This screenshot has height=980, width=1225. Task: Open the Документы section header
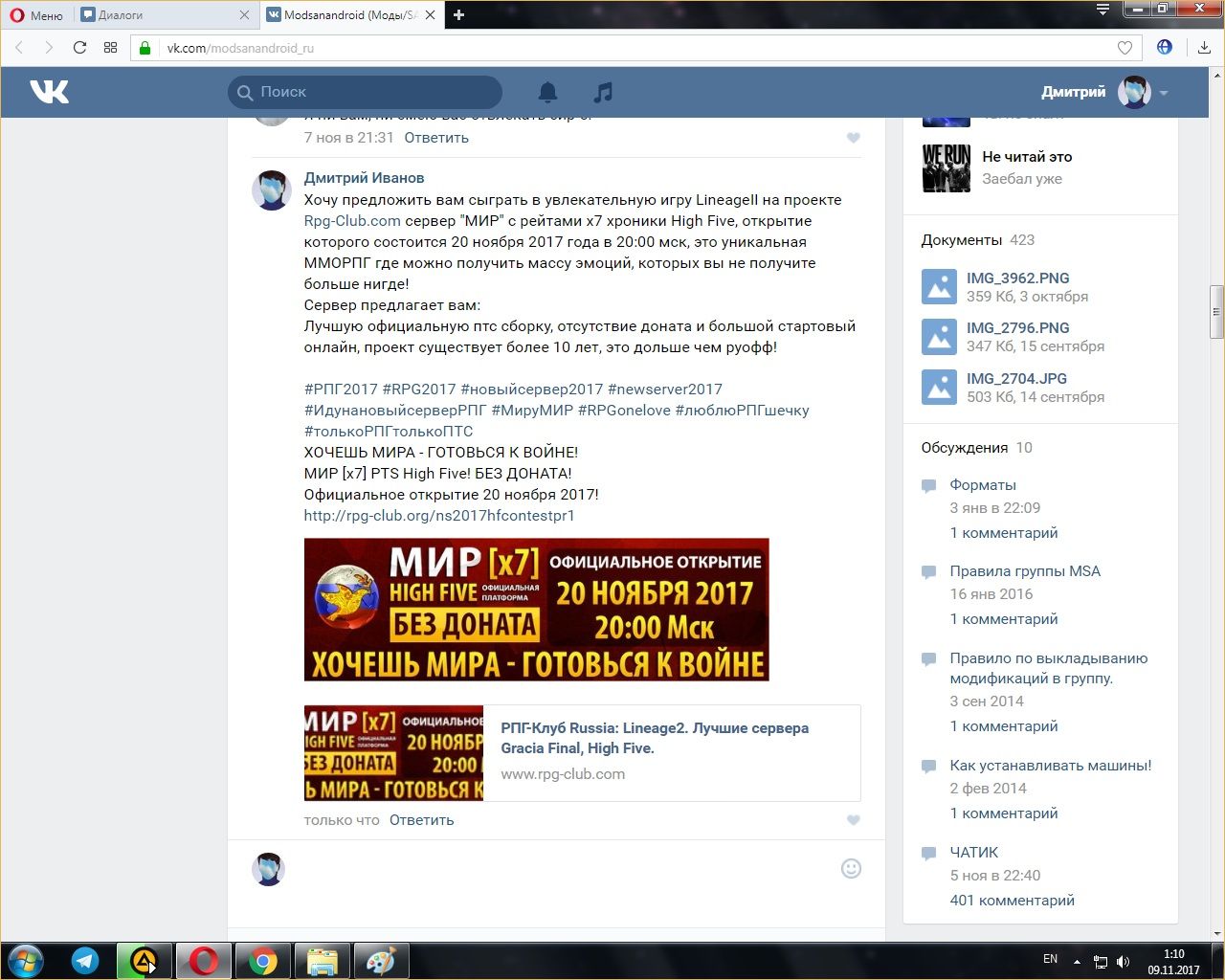click(x=962, y=240)
